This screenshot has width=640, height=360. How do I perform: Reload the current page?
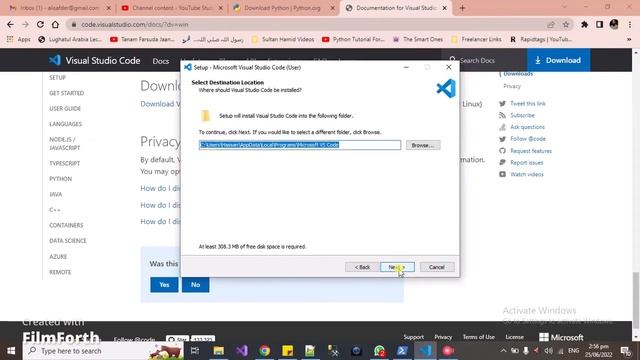40,24
